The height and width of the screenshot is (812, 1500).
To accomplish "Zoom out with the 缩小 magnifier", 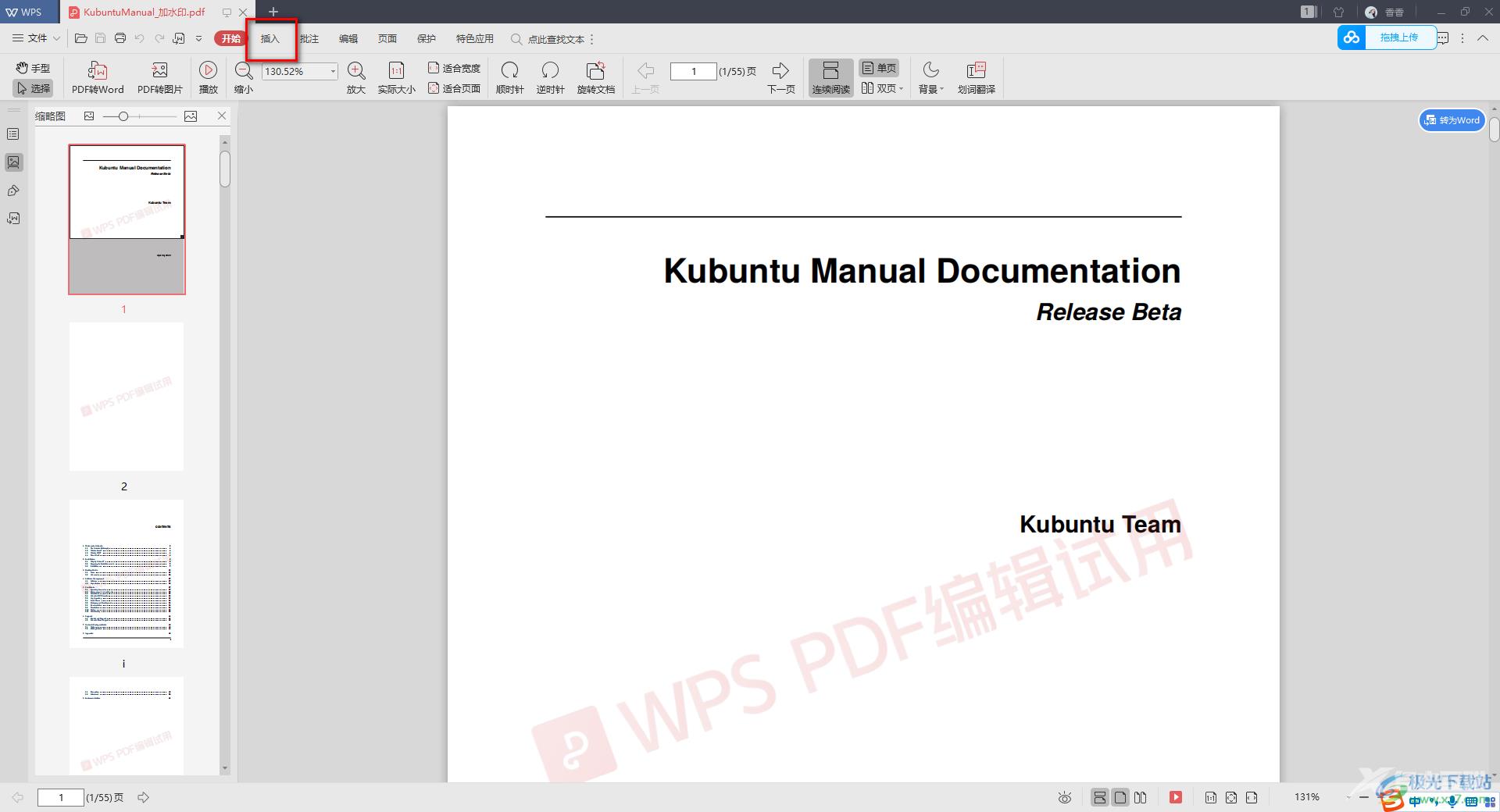I will (244, 78).
